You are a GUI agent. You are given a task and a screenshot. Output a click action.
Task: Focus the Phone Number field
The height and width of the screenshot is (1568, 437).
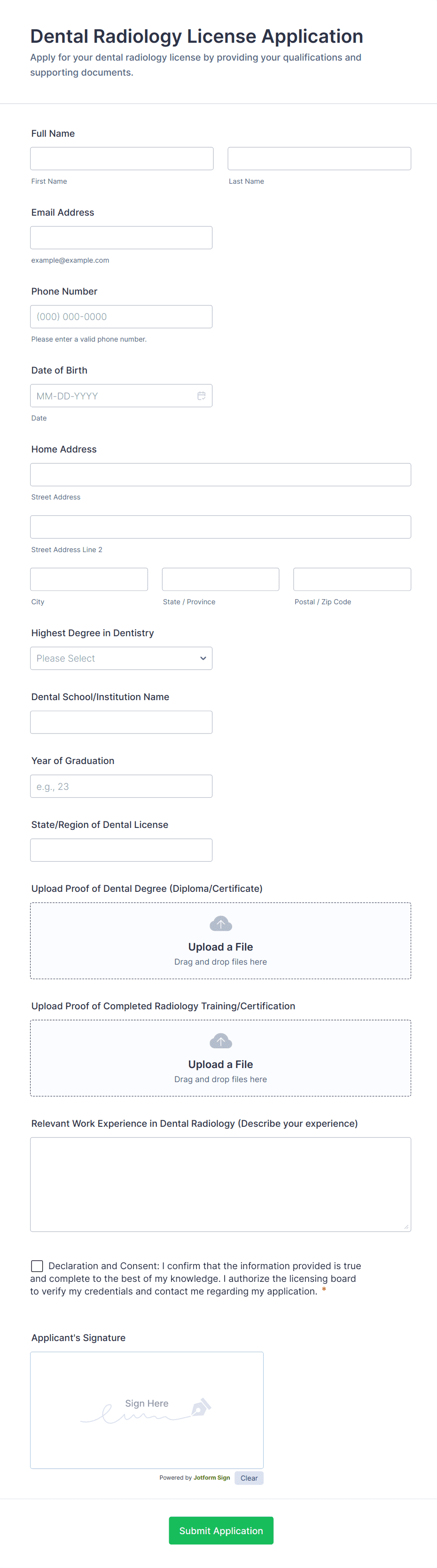(121, 317)
